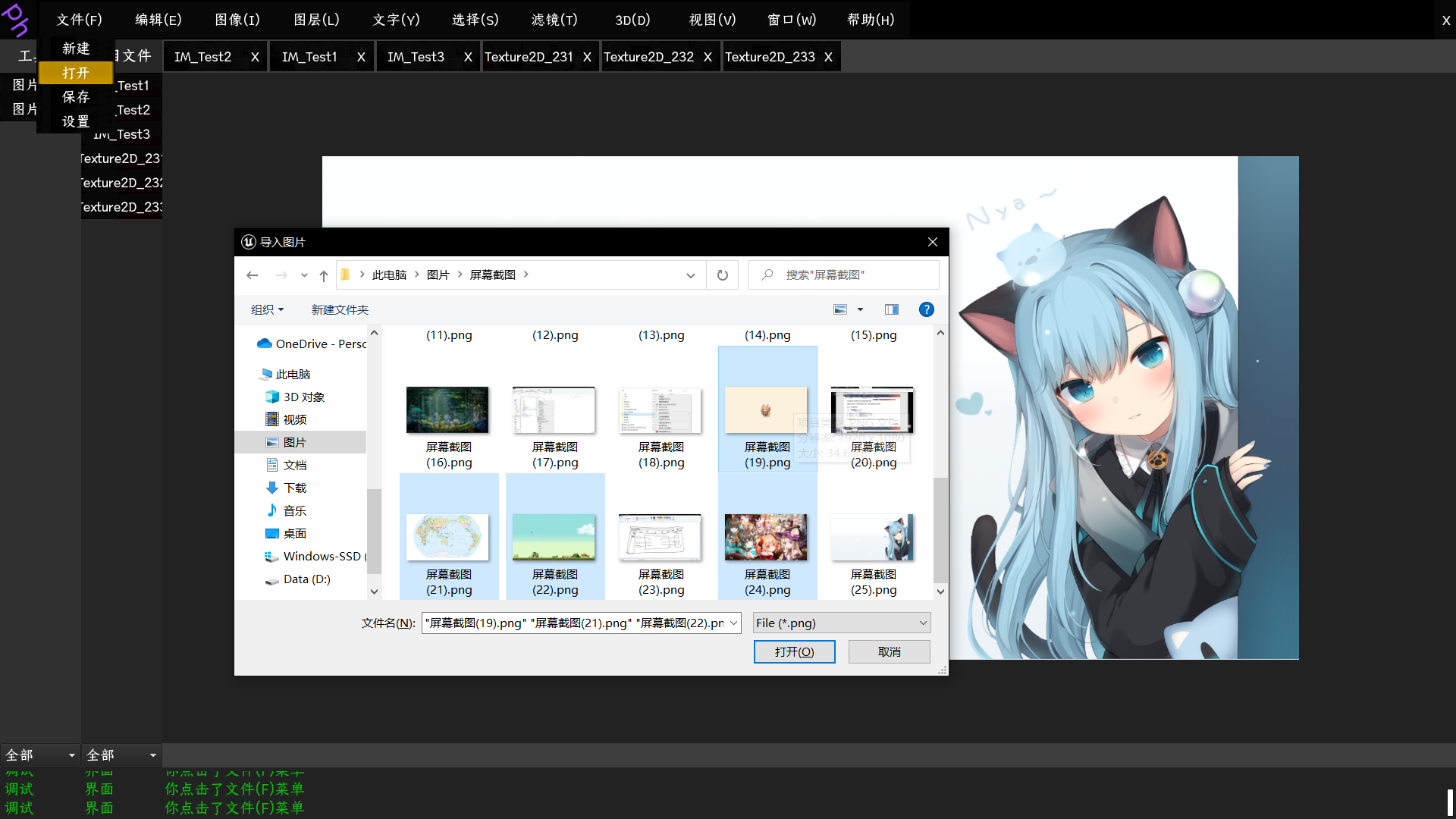Expand the 此电脑 breadcrumb chevron
1456x819 pixels.
416,275
